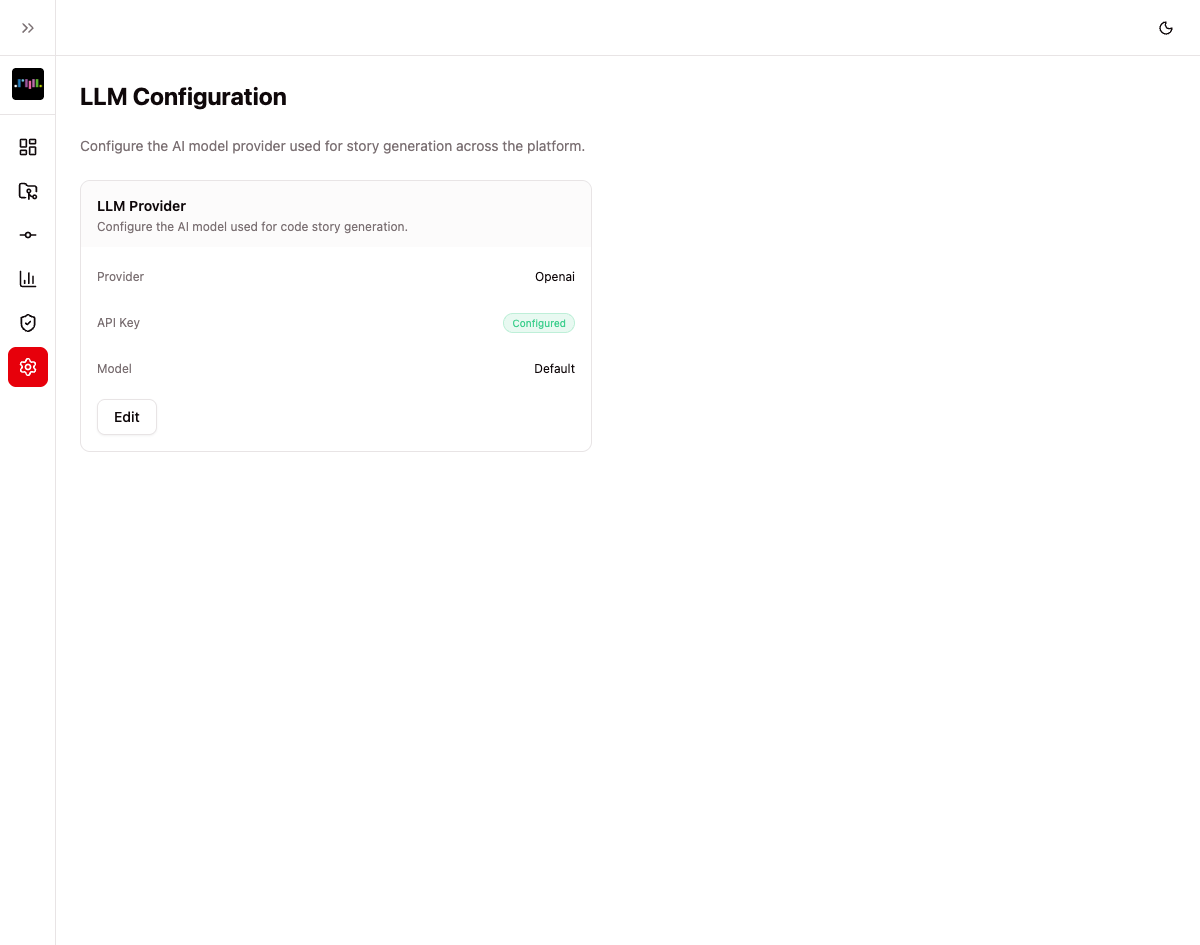1200x945 pixels.
Task: Go to repositories folder-git icon
Action: click(28, 191)
